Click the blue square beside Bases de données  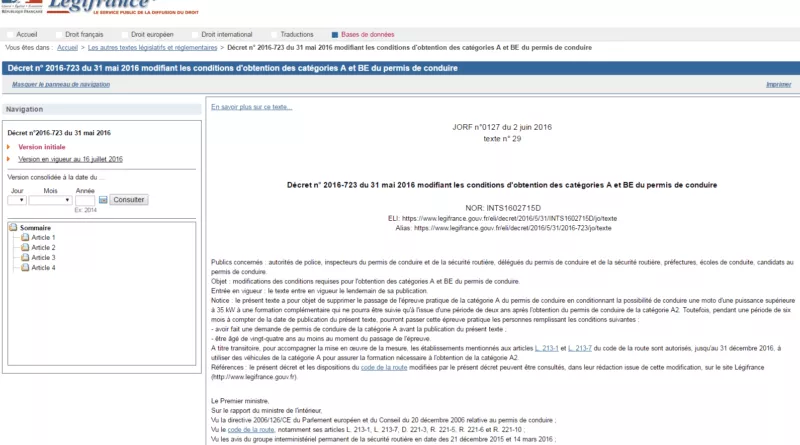coord(333,34)
